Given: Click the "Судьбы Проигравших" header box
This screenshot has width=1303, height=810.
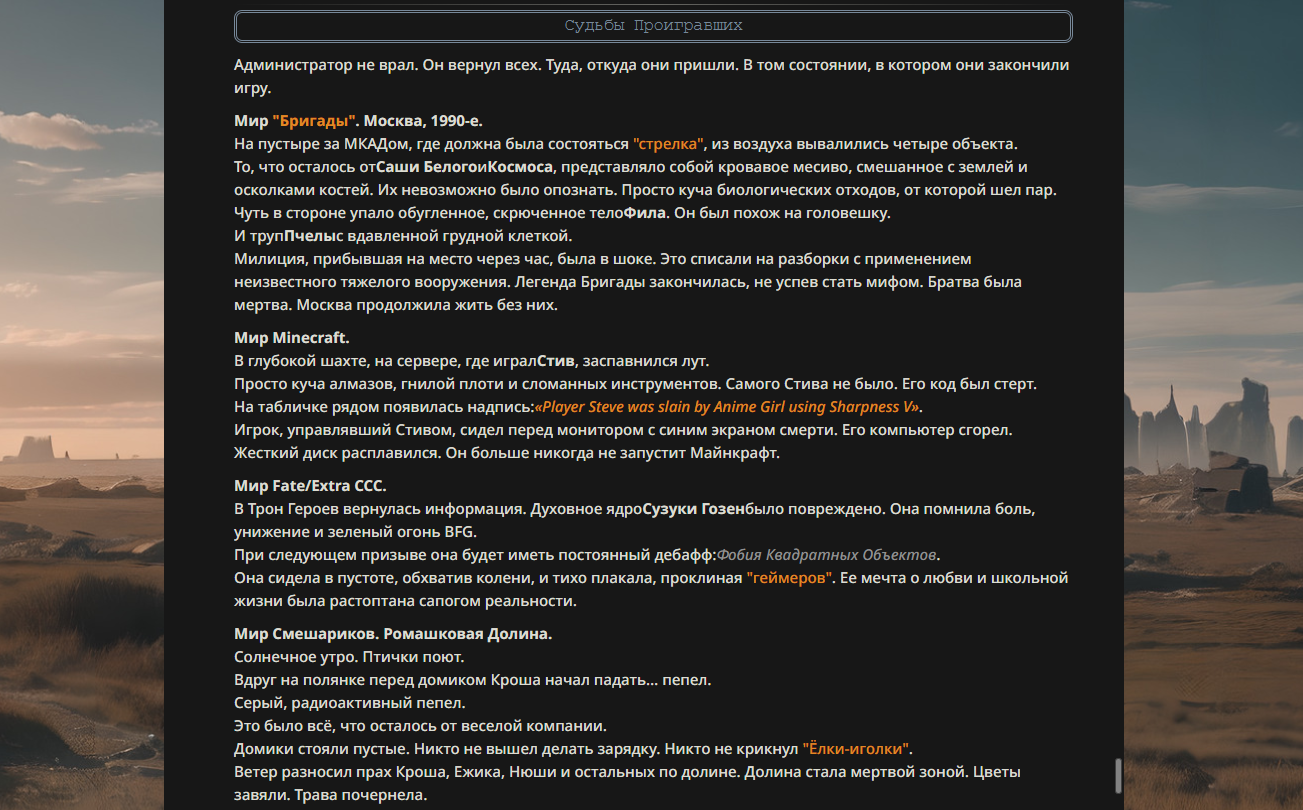Looking at the screenshot, I should (x=653, y=26).
